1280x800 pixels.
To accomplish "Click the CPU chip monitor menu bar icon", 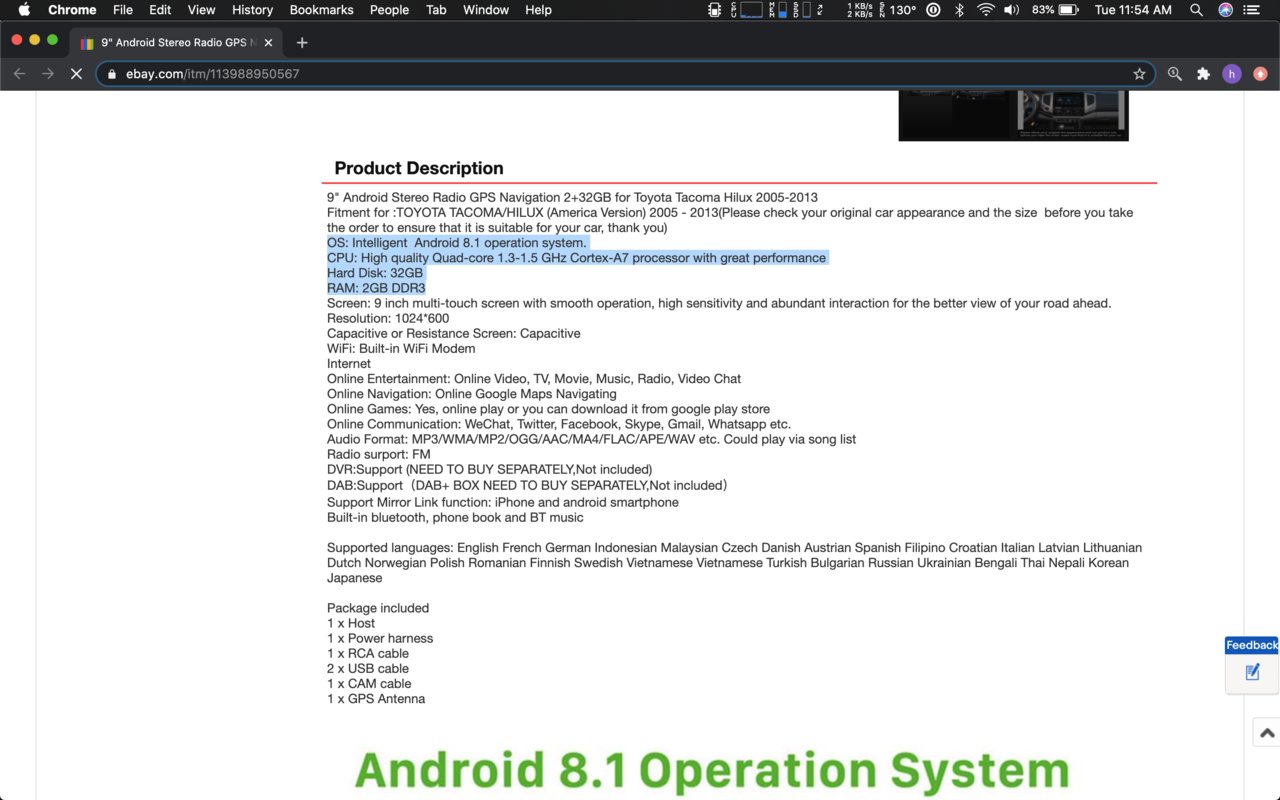I will click(714, 10).
